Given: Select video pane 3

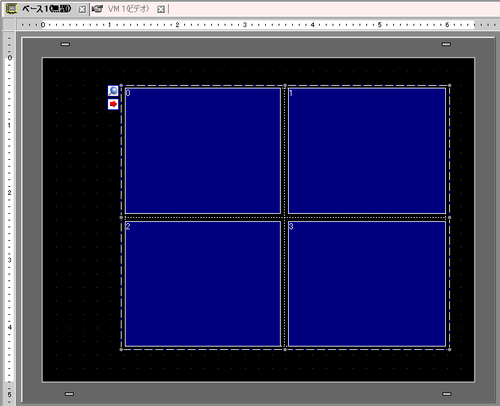Looking at the screenshot, I should tap(367, 284).
